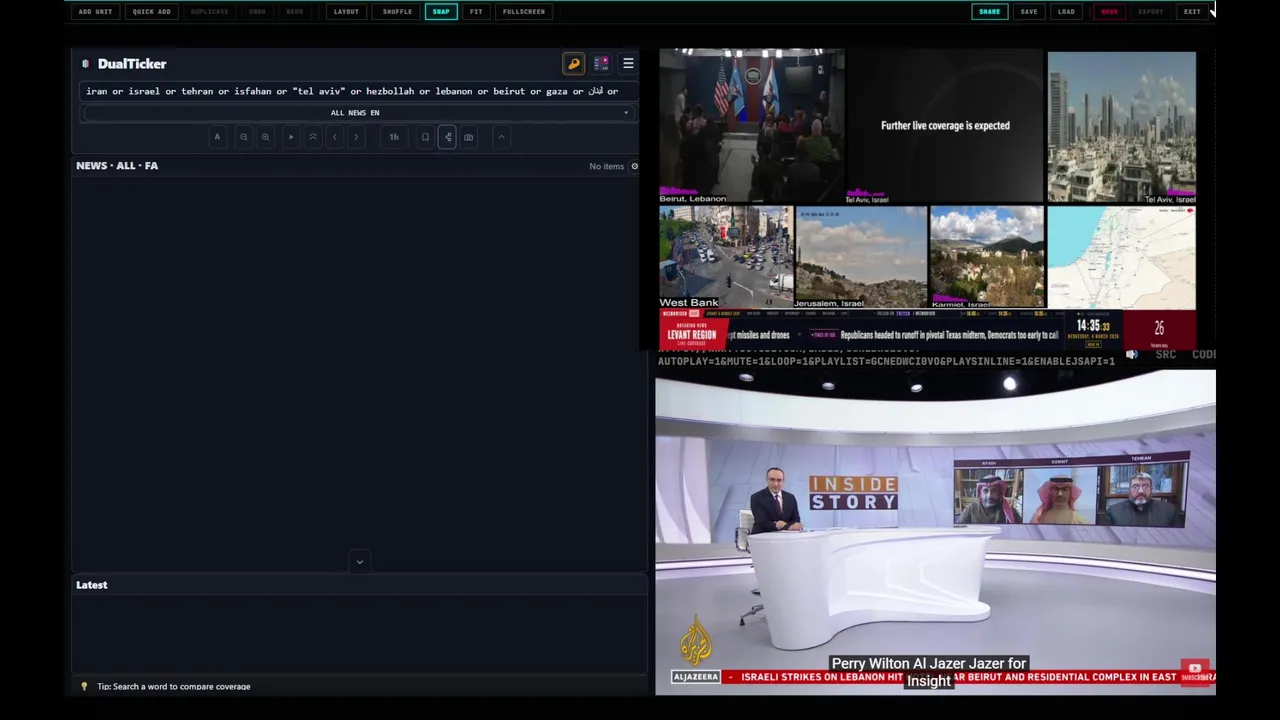Take snapshot with camera icon
1280x720 pixels.
469,137
